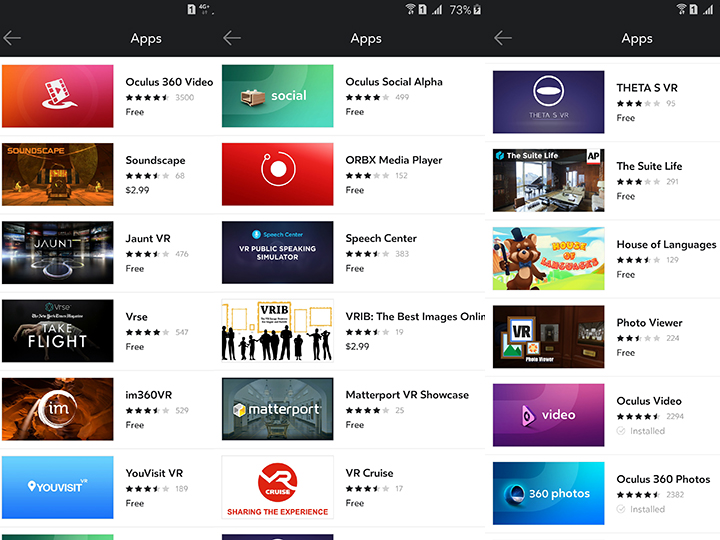Viewport: 720px width, 540px height.
Task: Open the Oculus Social Alpha thumbnail
Action: coord(277,96)
